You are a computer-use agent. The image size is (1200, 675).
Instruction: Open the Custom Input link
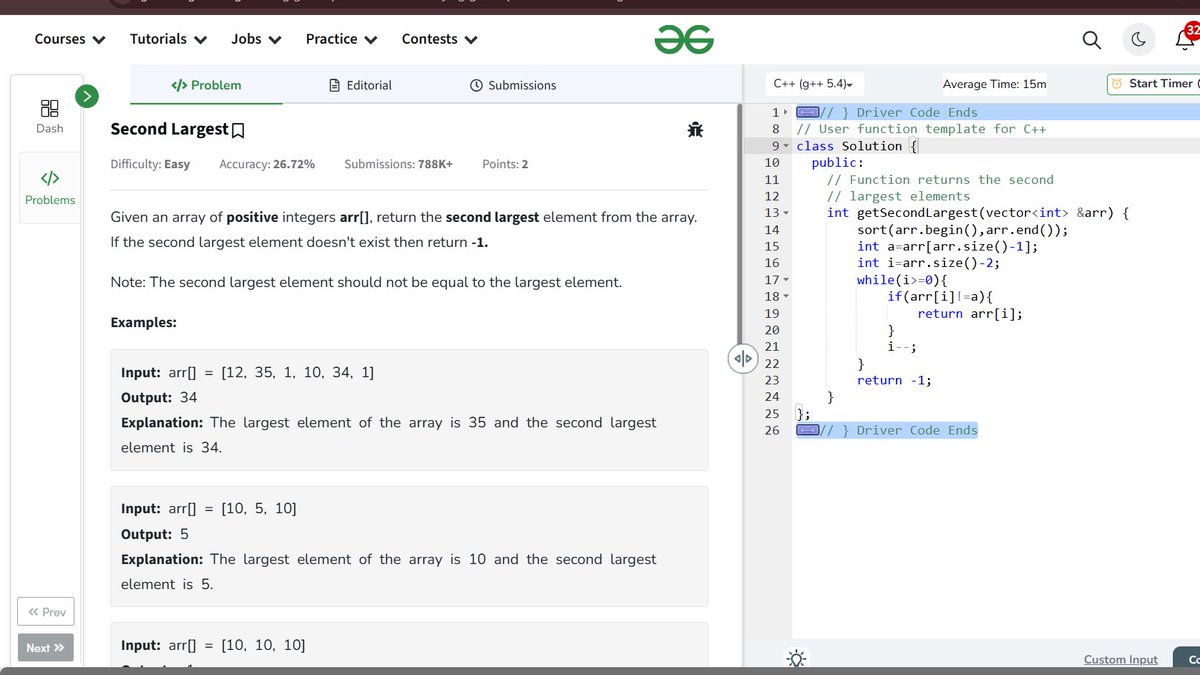coord(1120,660)
